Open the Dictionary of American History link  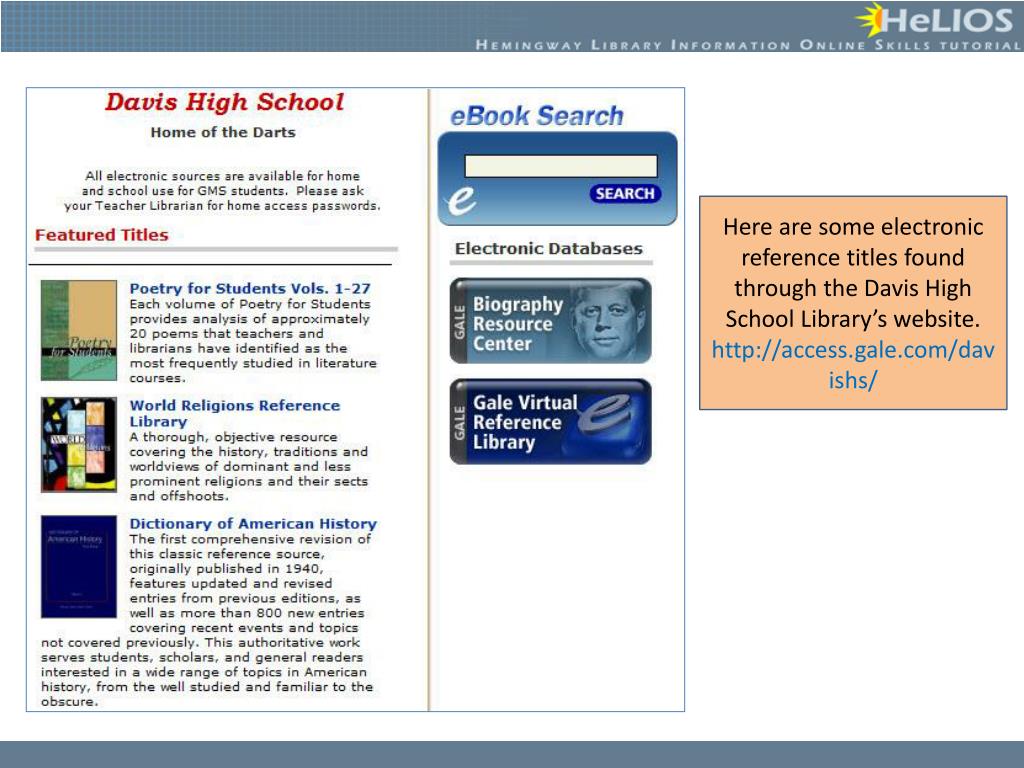tap(253, 523)
